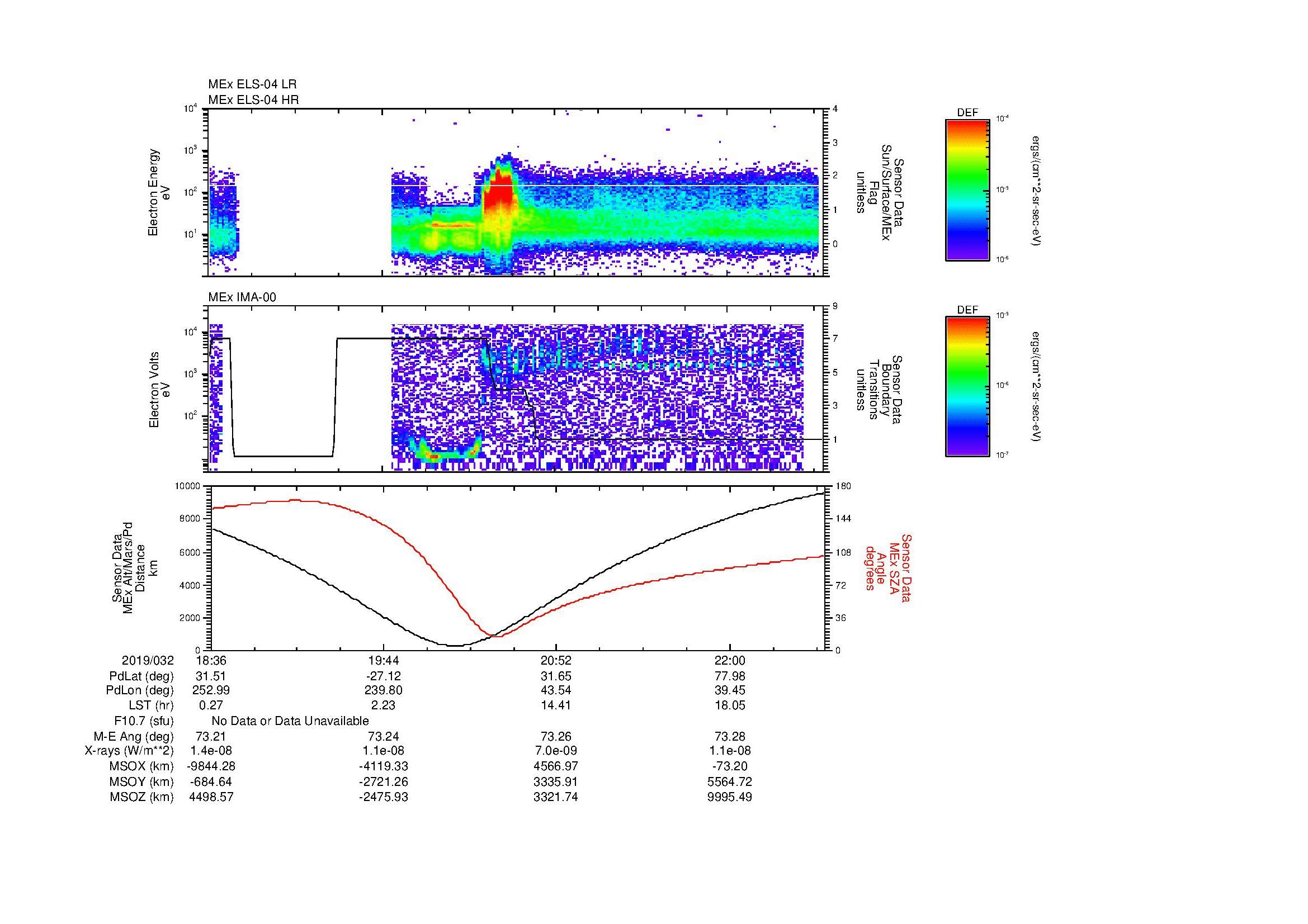Click the time tick label '20:52'
This screenshot has width=1308, height=924.
[x=556, y=660]
